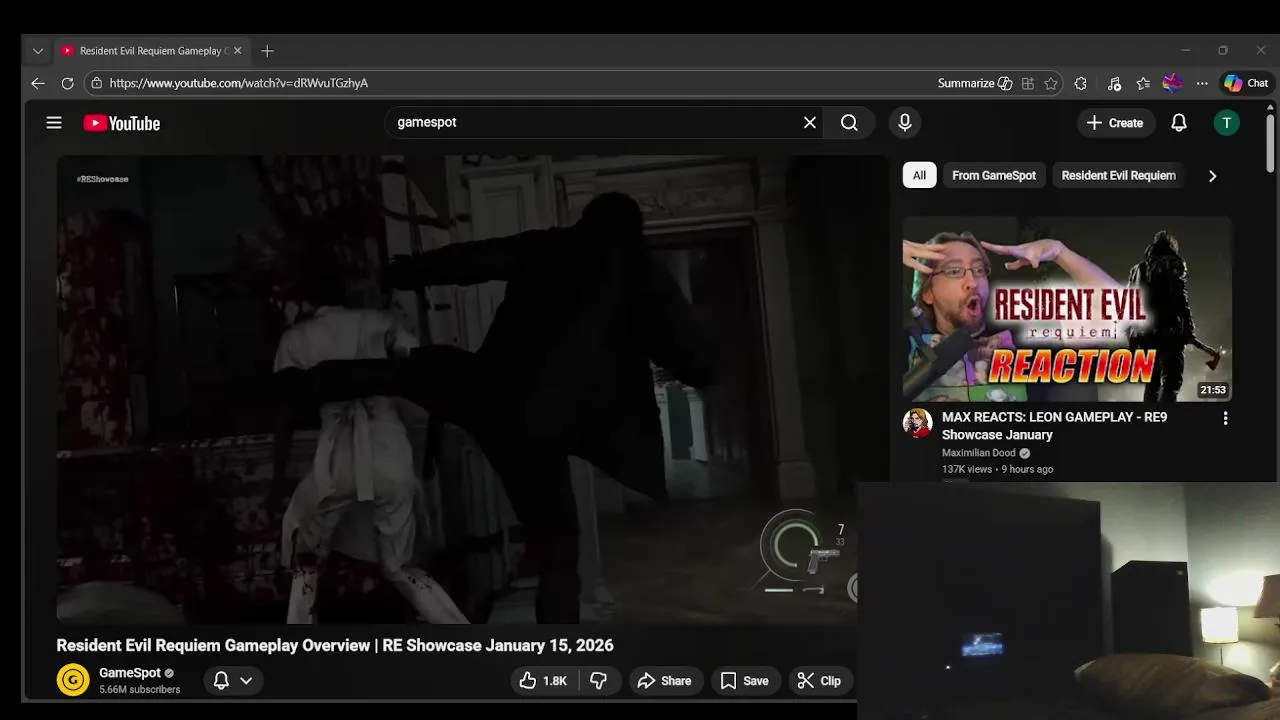The height and width of the screenshot is (720, 1280).
Task: View site information lock icon
Action: [96, 83]
